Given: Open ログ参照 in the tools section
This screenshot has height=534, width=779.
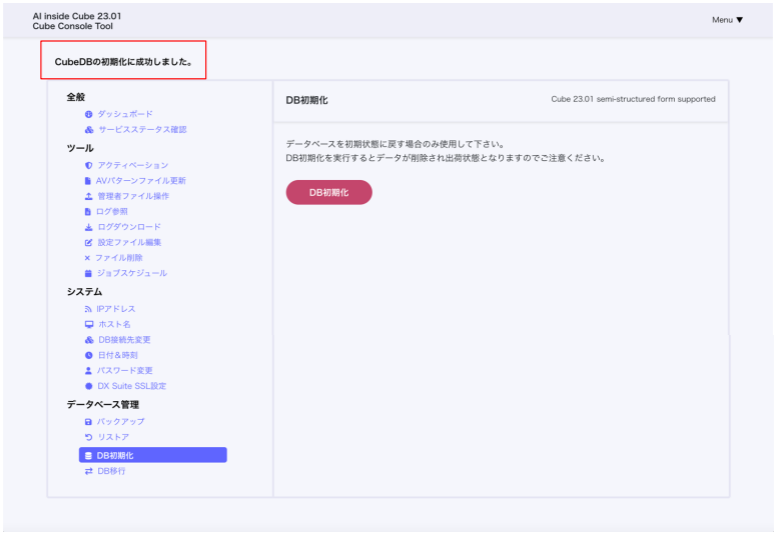Looking at the screenshot, I should (x=113, y=212).
